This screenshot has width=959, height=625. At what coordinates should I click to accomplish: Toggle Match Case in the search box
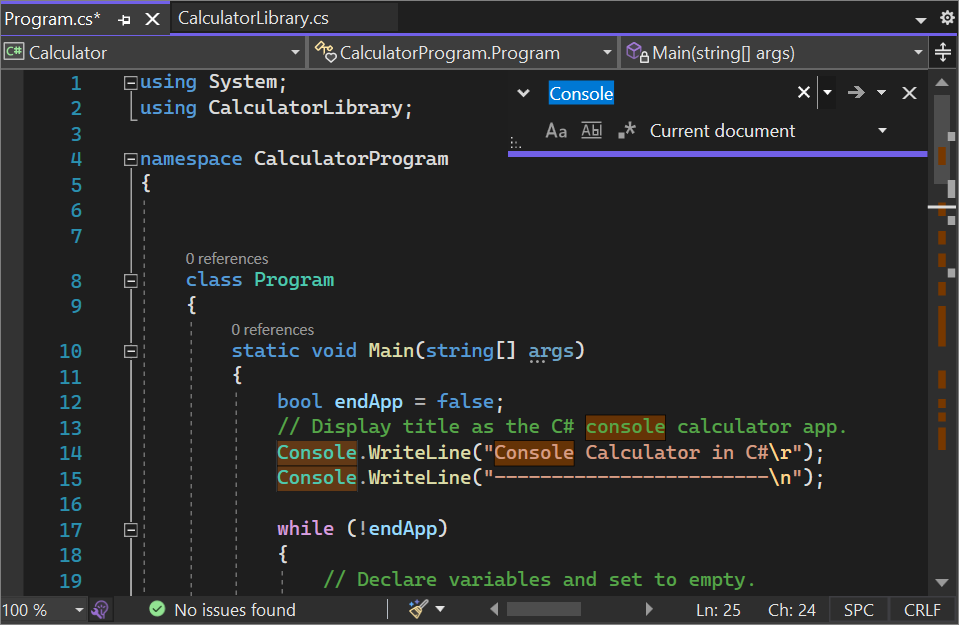pyautogui.click(x=556, y=130)
